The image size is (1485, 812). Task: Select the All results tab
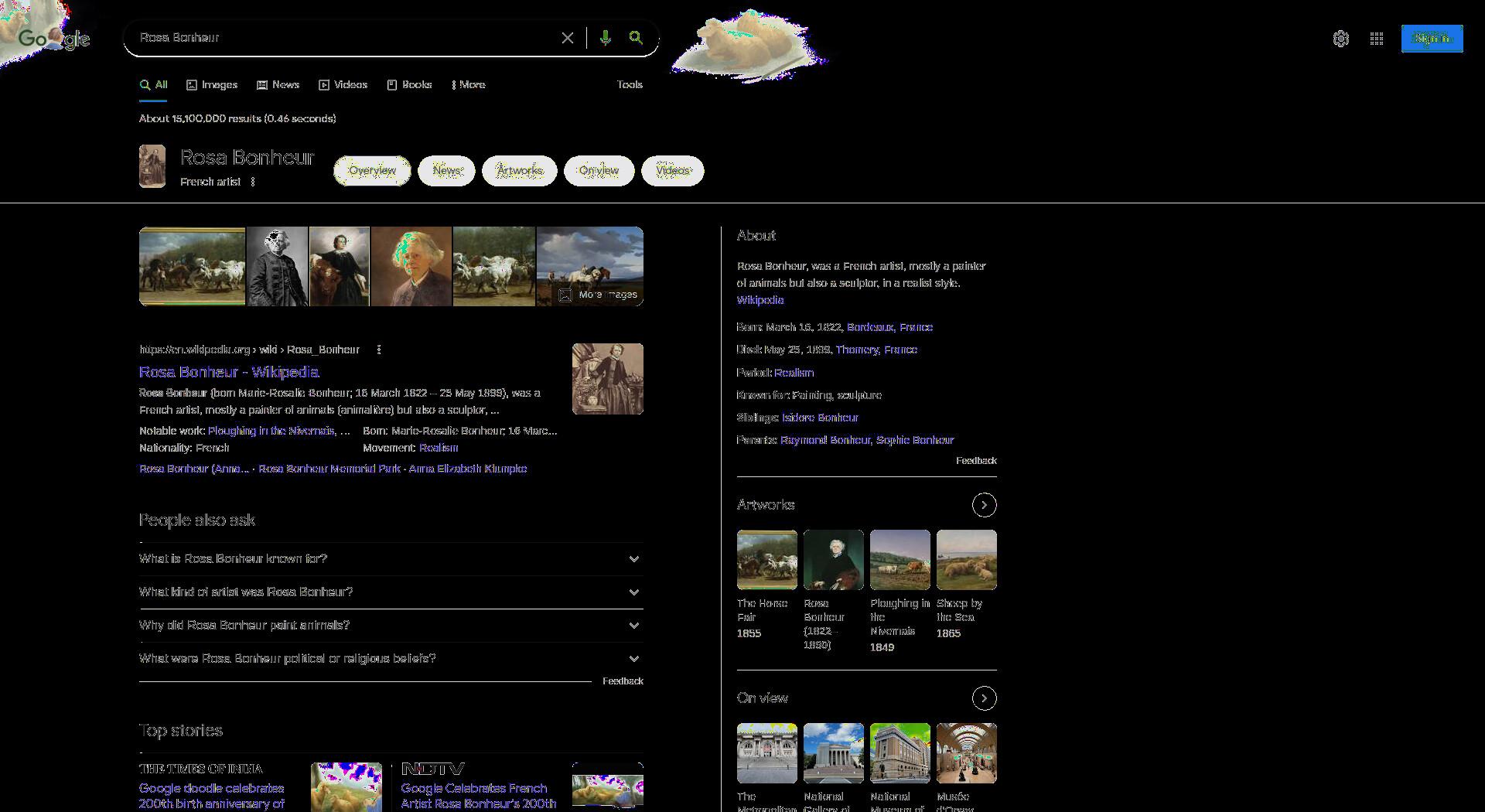pos(153,85)
